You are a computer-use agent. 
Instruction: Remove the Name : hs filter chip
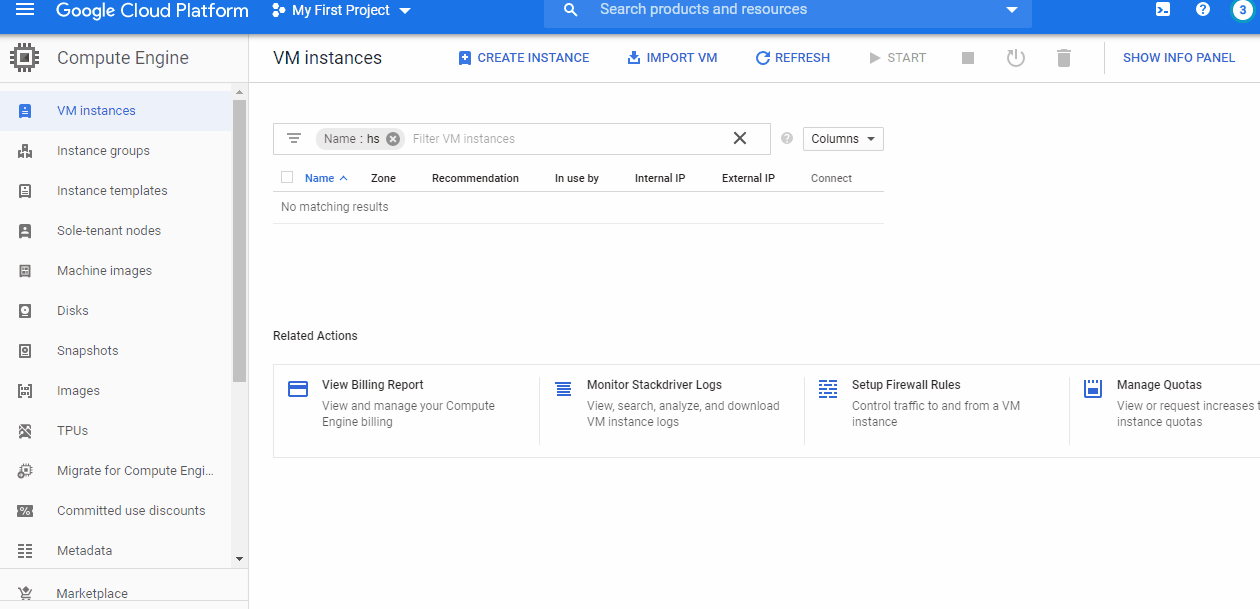pos(393,139)
